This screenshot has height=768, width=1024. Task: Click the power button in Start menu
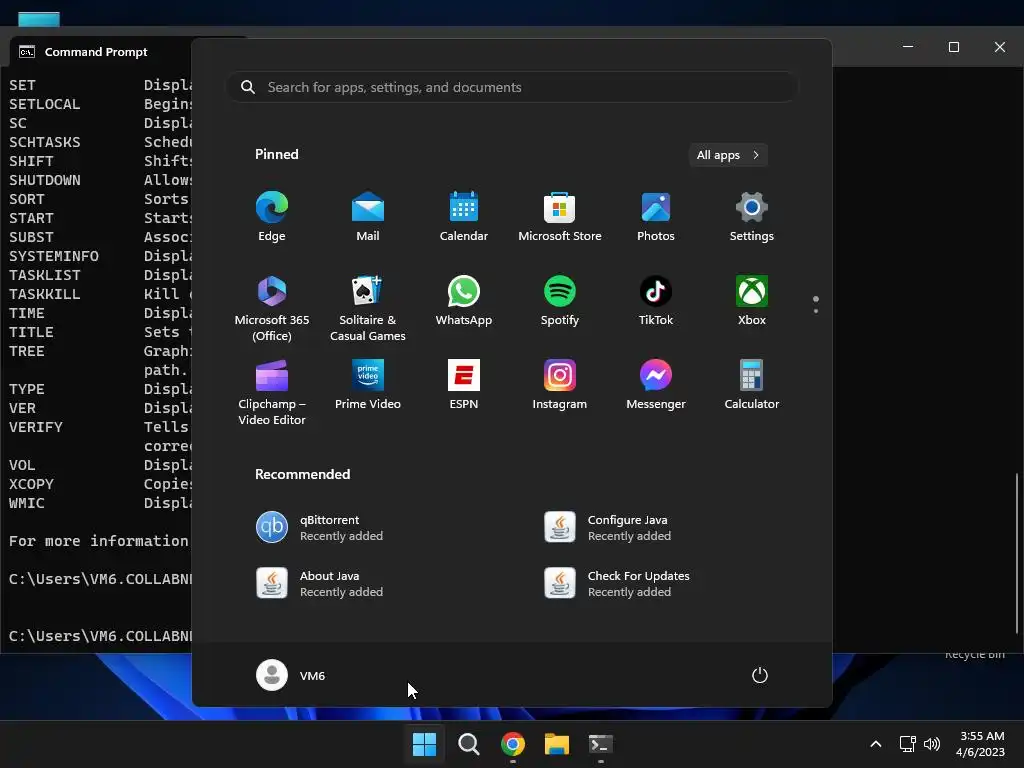tap(760, 675)
